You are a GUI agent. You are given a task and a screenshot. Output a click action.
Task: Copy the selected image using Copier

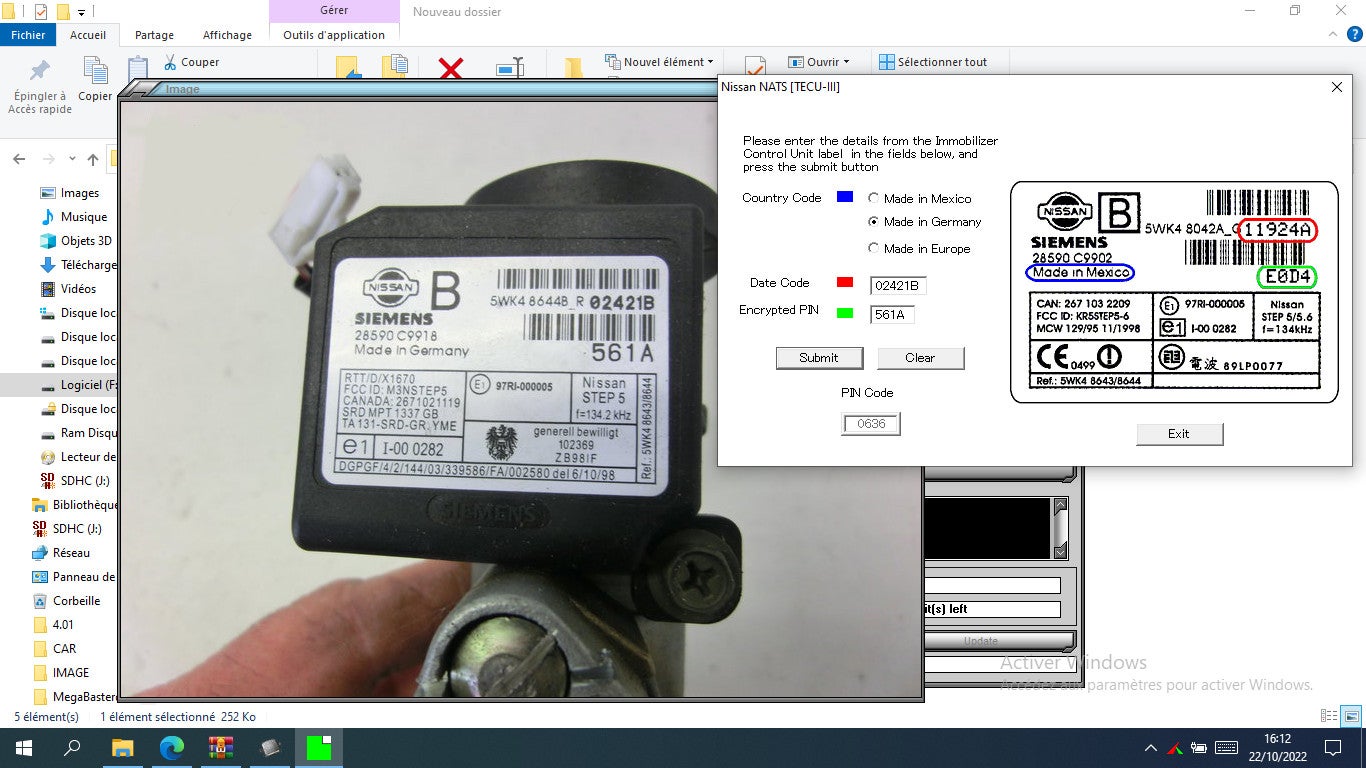click(x=95, y=80)
